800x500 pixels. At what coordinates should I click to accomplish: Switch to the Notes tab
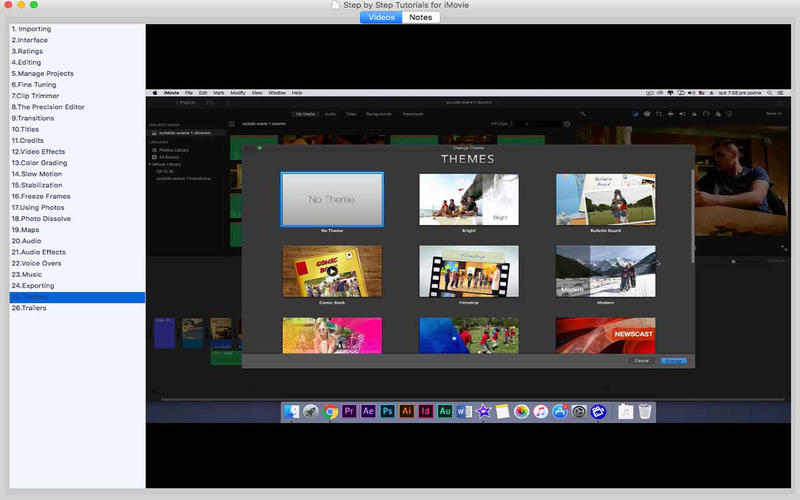click(420, 17)
